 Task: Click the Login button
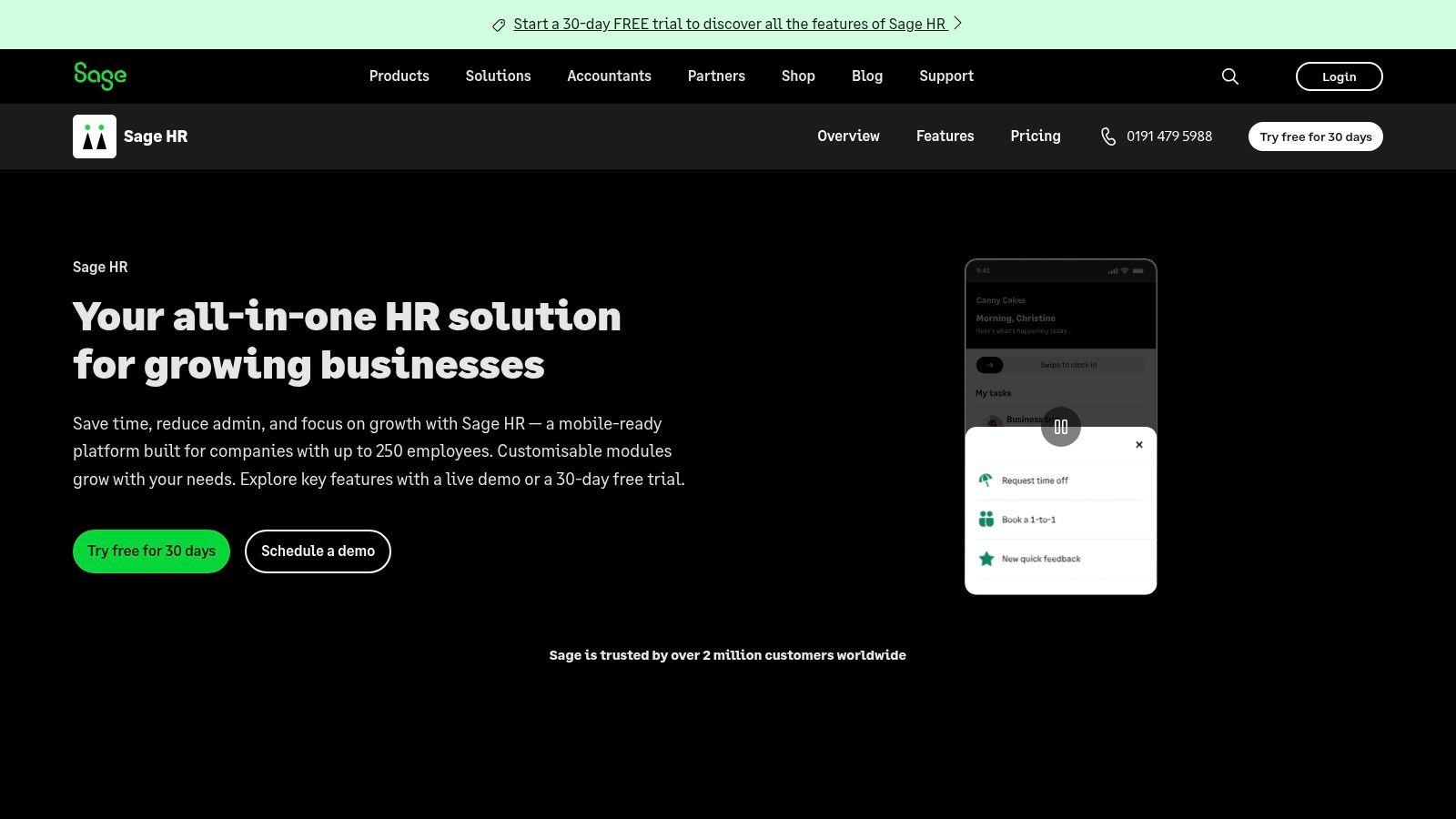click(1340, 76)
